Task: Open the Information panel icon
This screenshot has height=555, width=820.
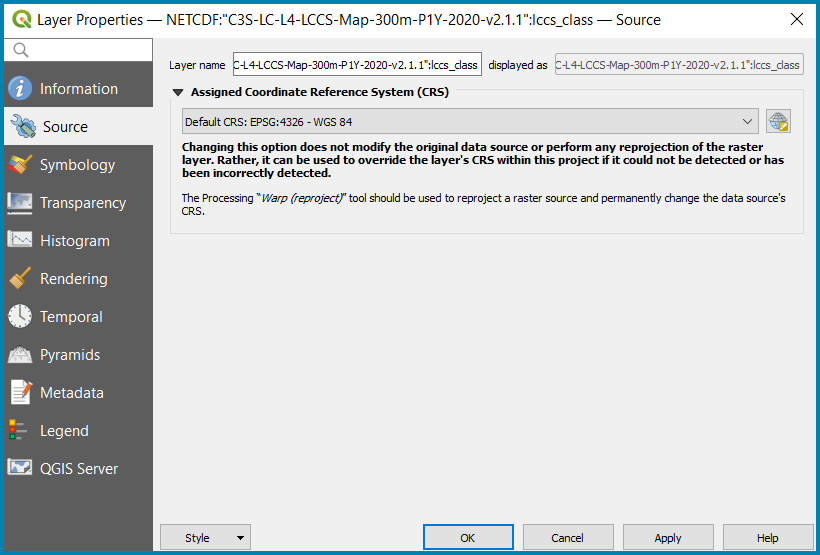Action: (x=20, y=88)
